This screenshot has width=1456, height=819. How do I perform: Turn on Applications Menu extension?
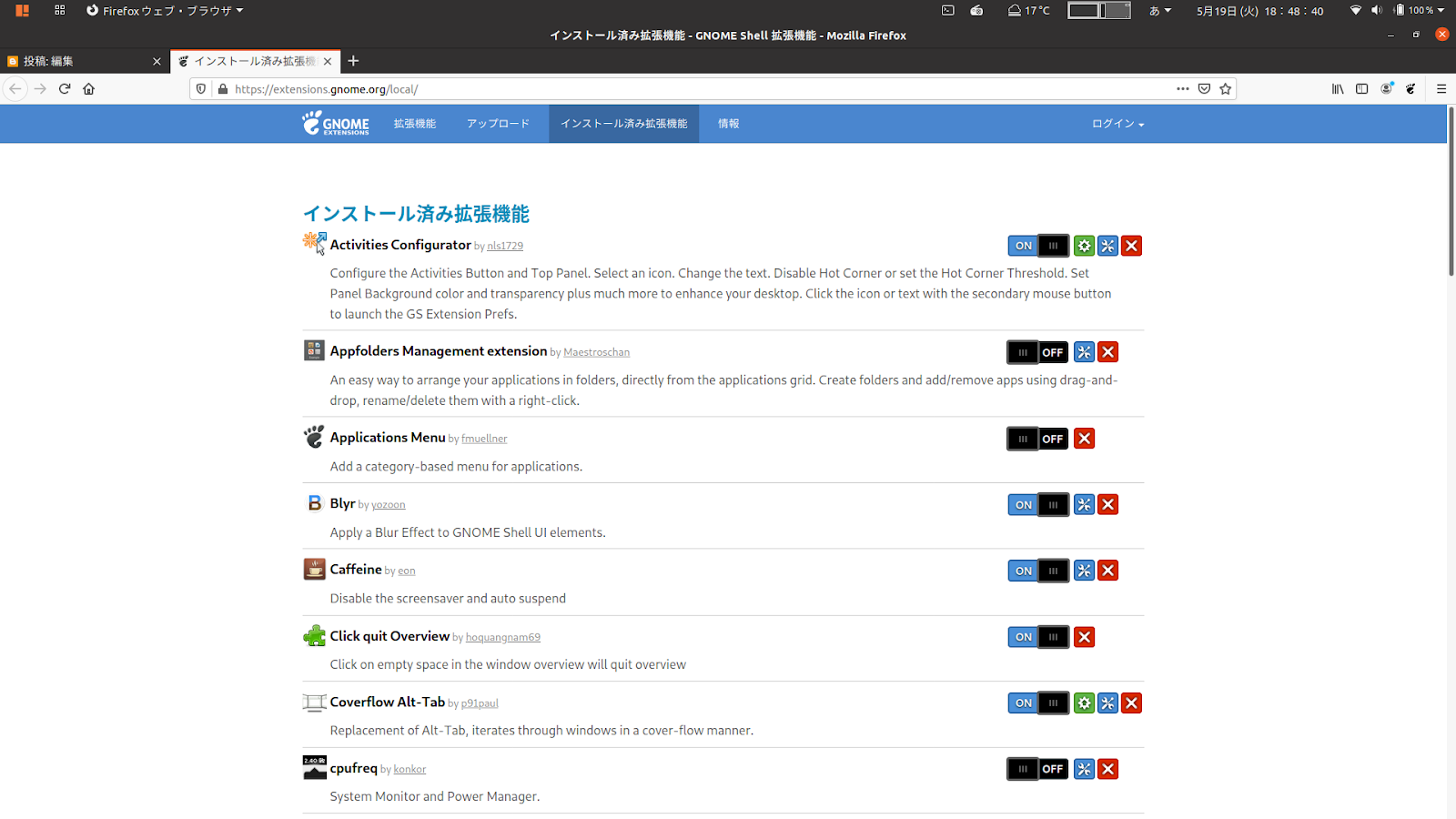coord(1038,439)
